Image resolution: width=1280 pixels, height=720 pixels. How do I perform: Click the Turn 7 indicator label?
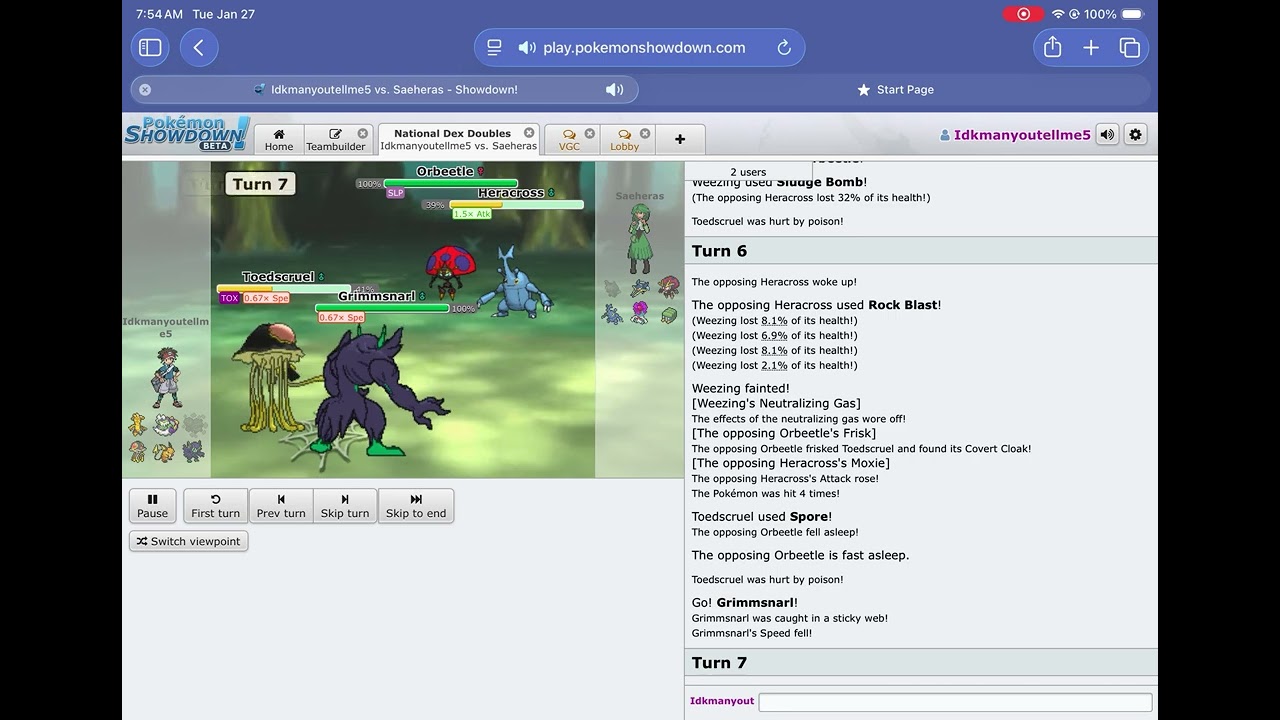[x=260, y=184]
